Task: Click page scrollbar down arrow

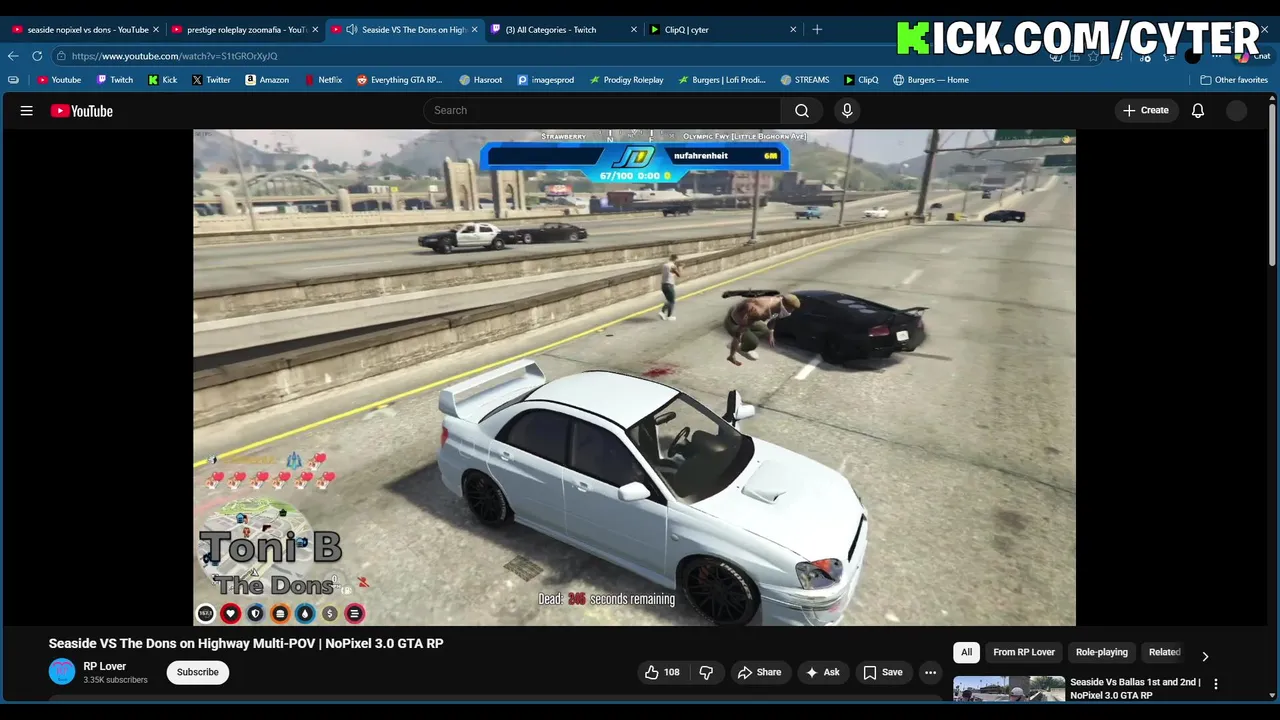Action: (1273, 695)
